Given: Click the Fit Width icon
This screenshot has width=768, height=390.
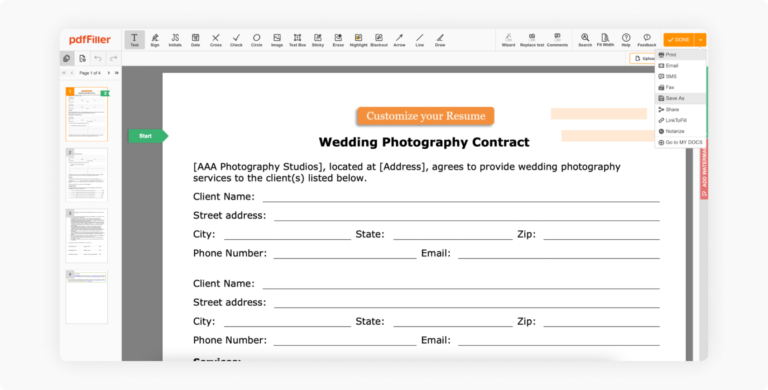Looking at the screenshot, I should 605,40.
